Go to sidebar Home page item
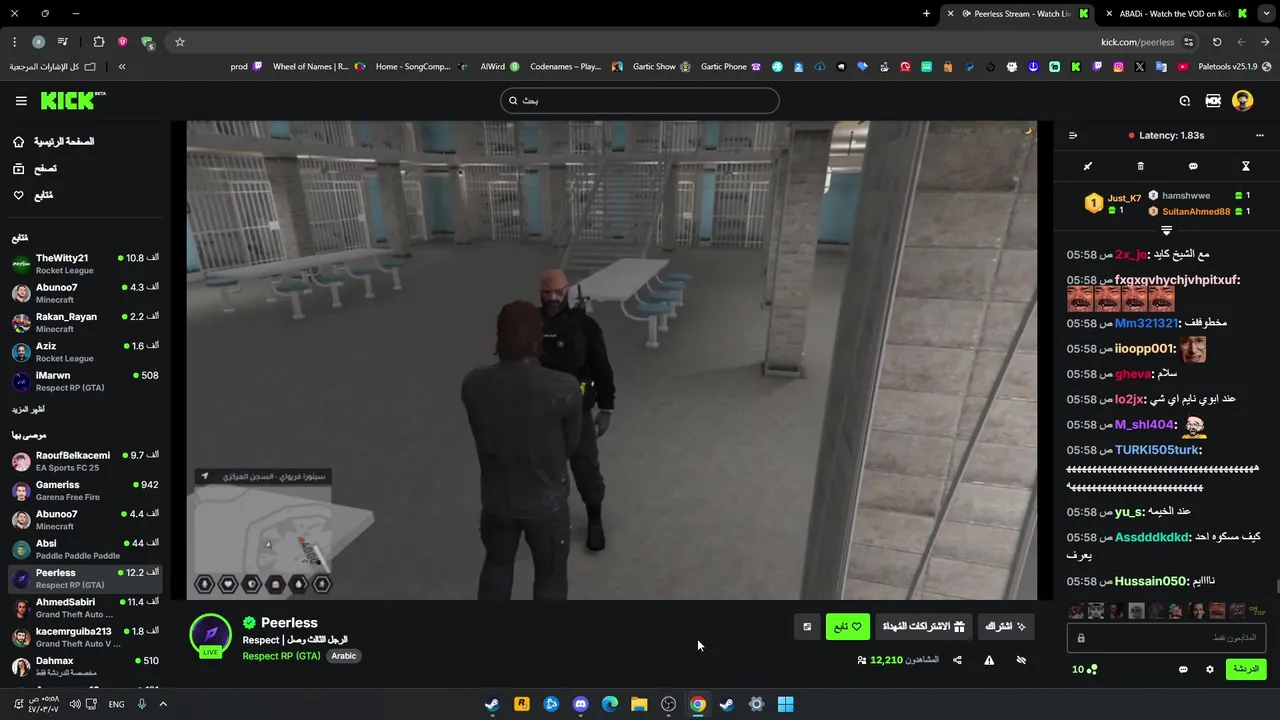This screenshot has width=1280, height=720. tap(54, 141)
